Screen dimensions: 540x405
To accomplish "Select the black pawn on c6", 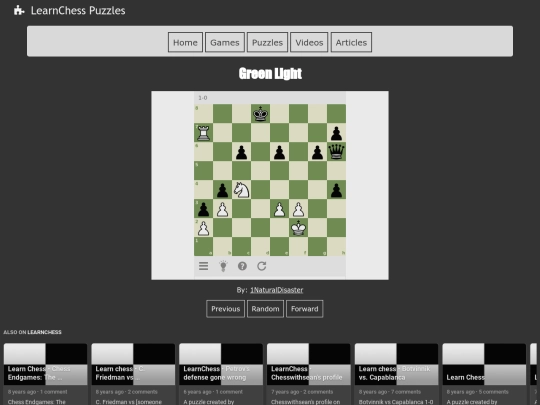I will (241, 152).
